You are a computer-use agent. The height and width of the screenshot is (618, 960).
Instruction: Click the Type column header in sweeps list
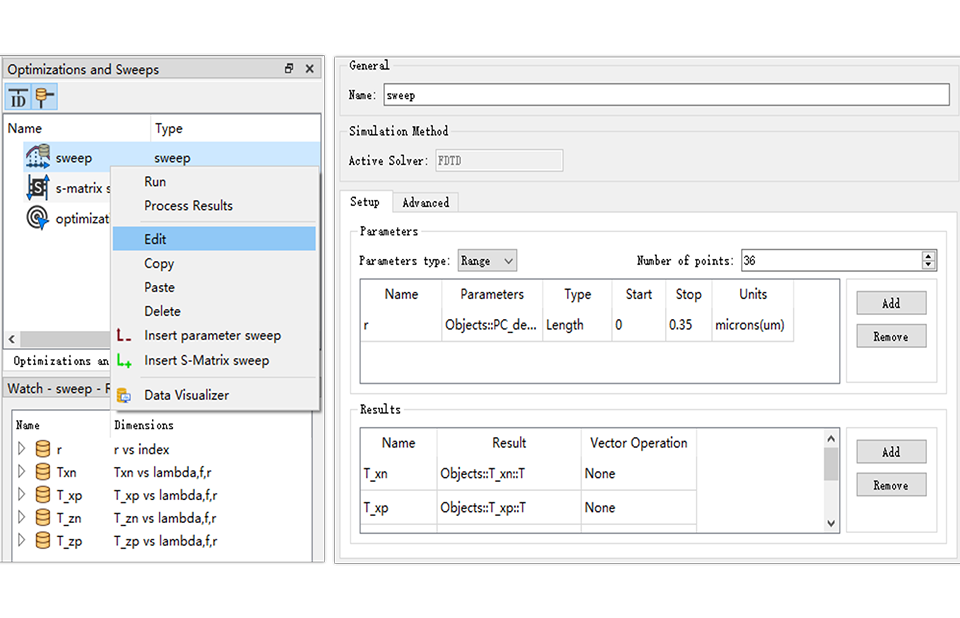tap(235, 129)
